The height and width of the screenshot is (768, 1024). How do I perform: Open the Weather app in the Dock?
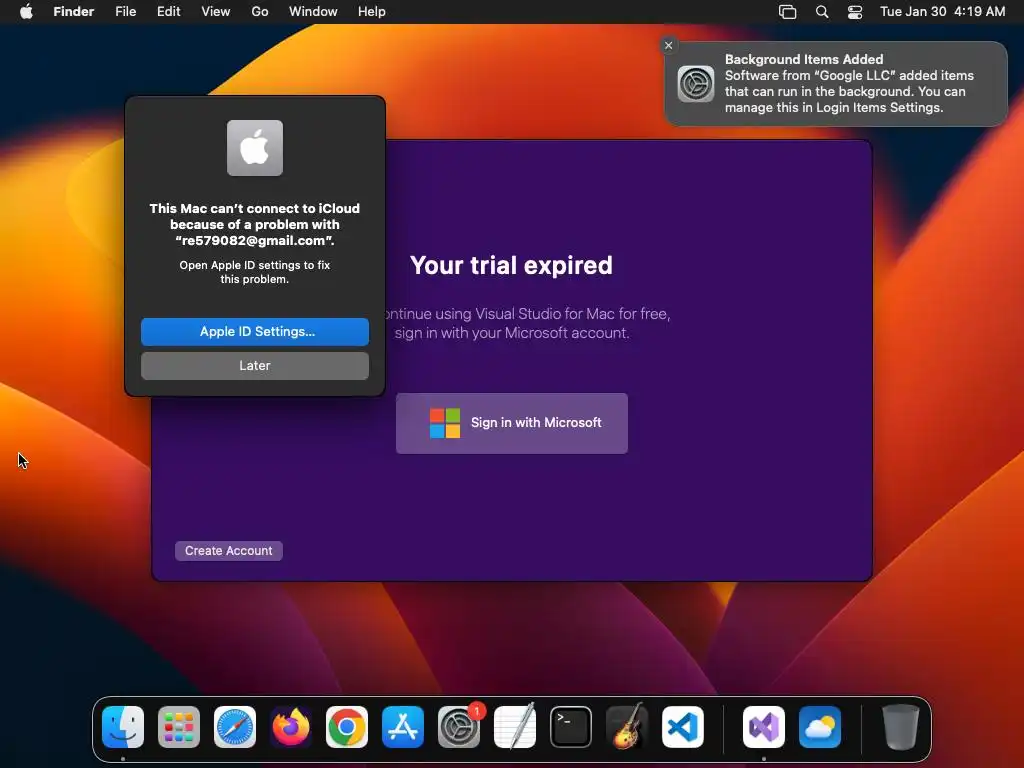click(x=820, y=727)
